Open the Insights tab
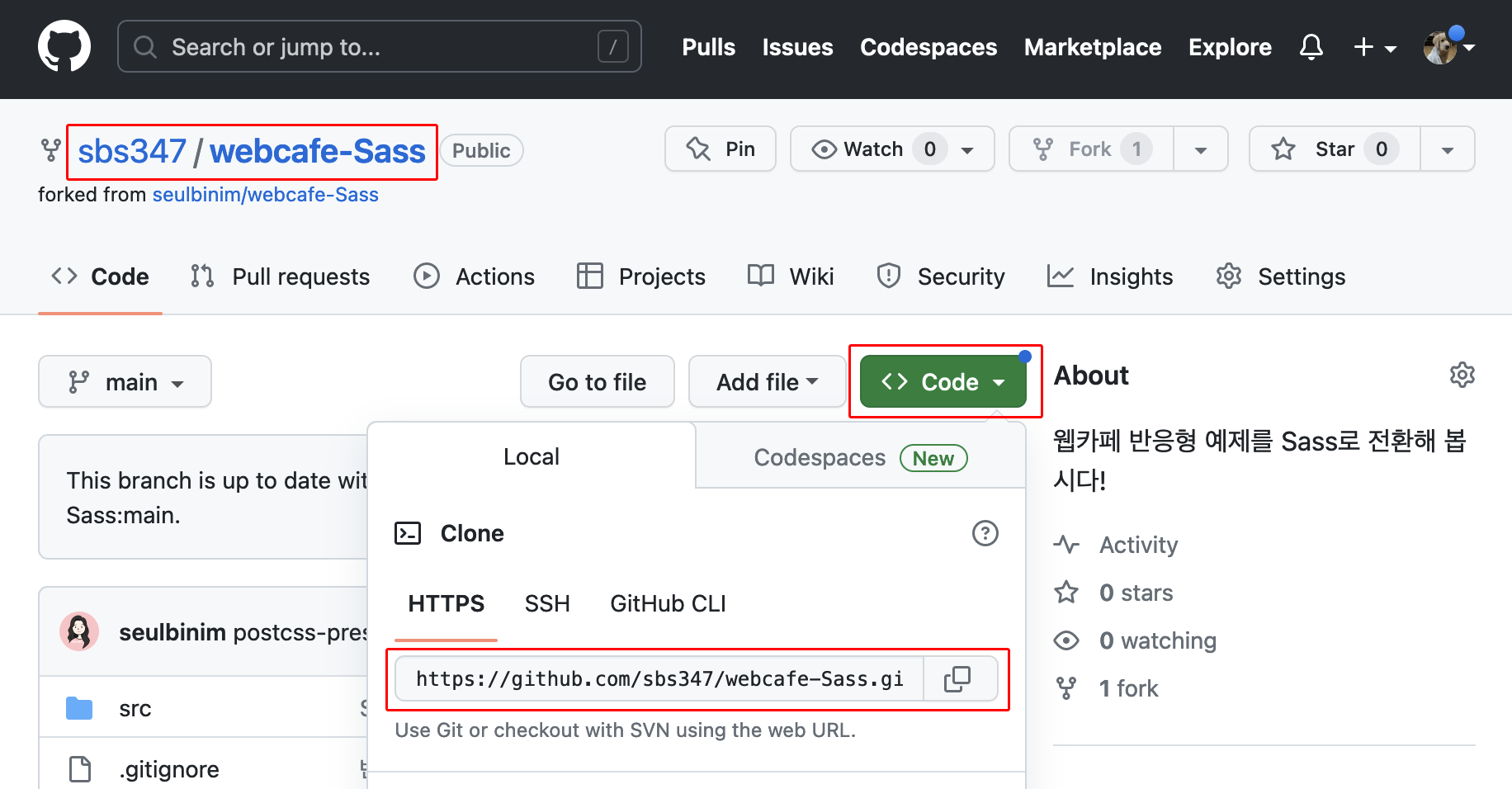Viewport: 1512px width, 789px height. coord(1110,276)
